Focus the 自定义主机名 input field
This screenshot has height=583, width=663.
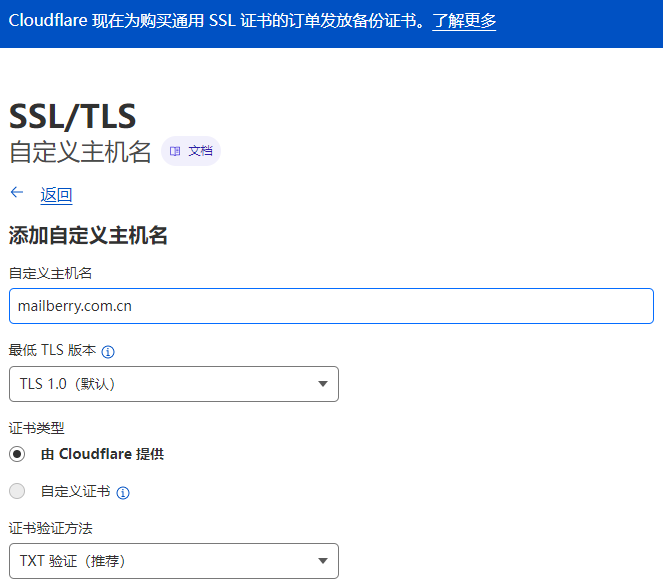[332, 306]
